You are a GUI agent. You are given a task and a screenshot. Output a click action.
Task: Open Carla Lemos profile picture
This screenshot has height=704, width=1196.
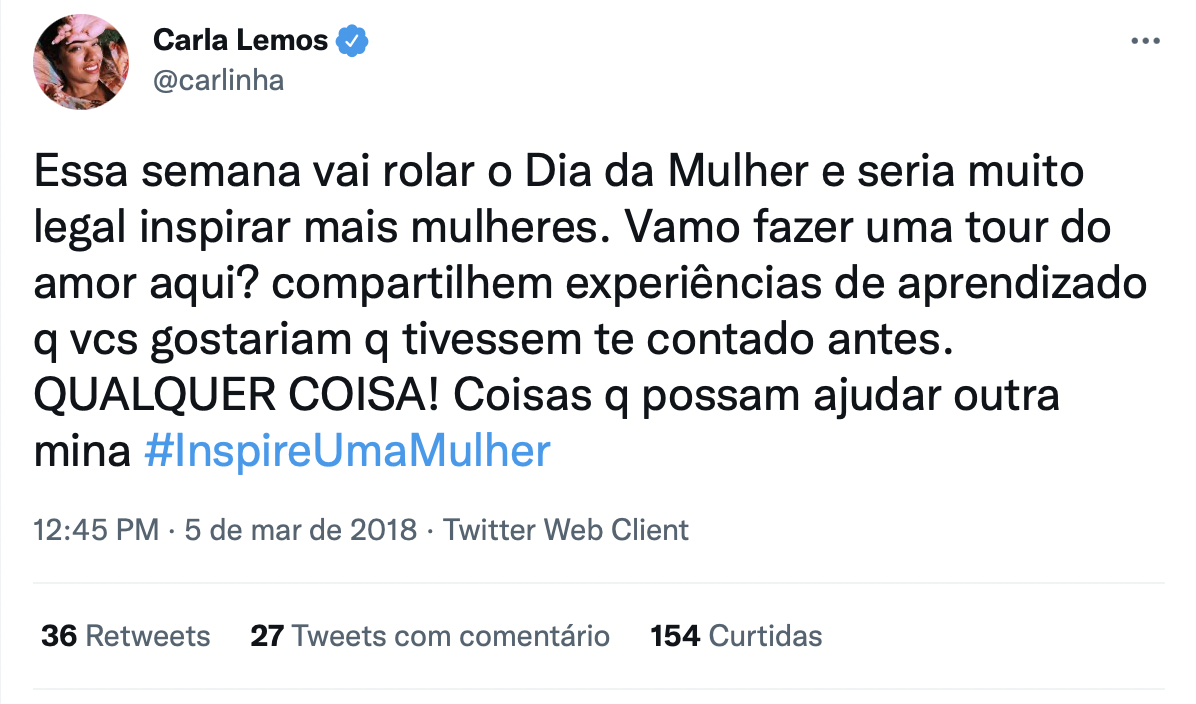[82, 61]
